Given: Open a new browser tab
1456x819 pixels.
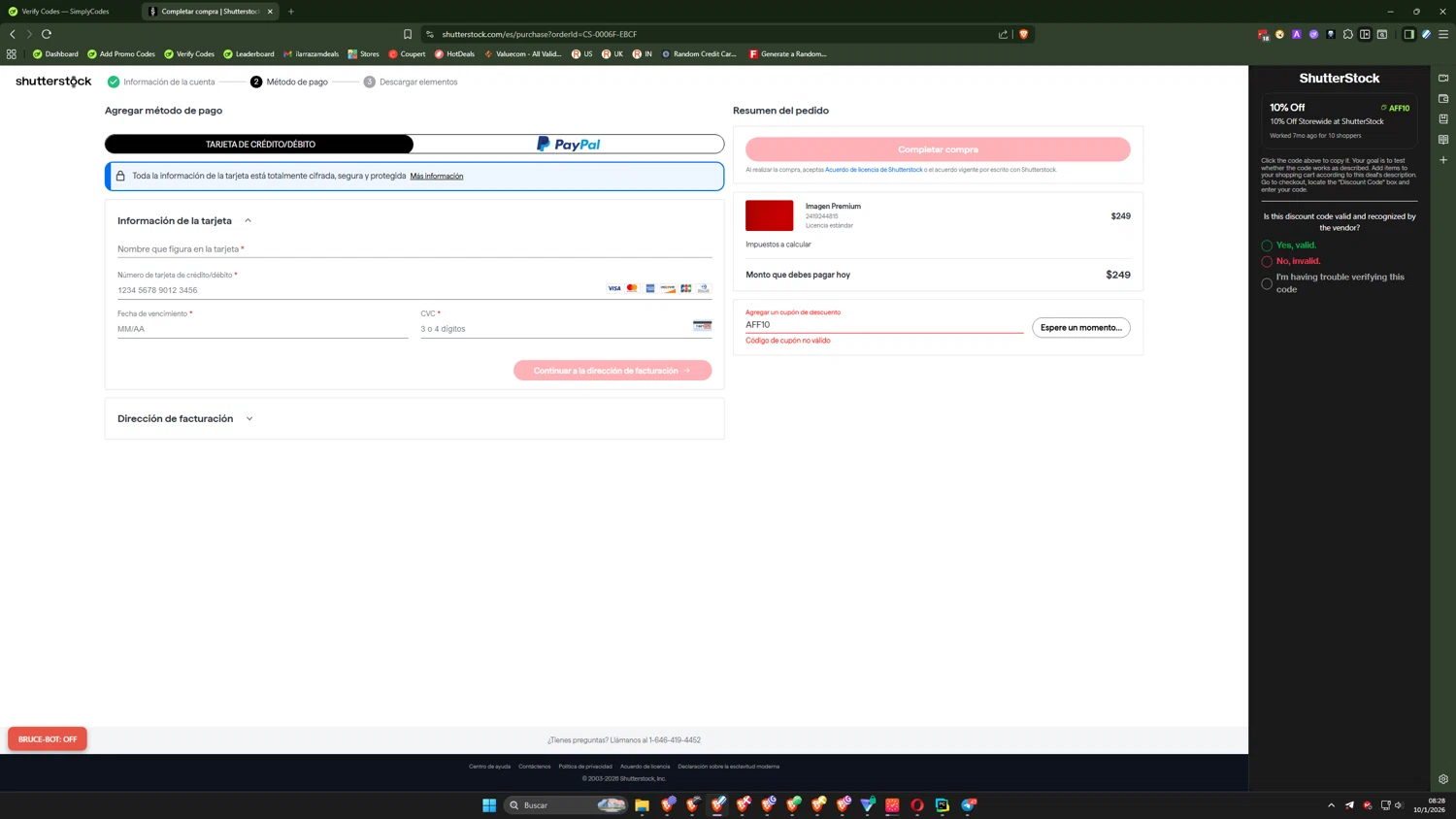Looking at the screenshot, I should click(x=291, y=12).
